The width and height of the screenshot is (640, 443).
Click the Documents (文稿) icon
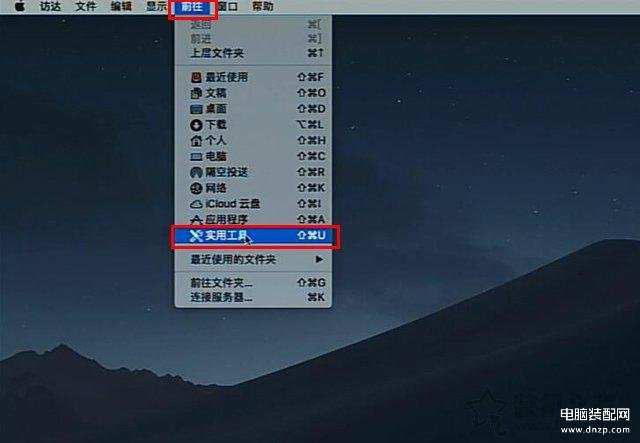196,93
